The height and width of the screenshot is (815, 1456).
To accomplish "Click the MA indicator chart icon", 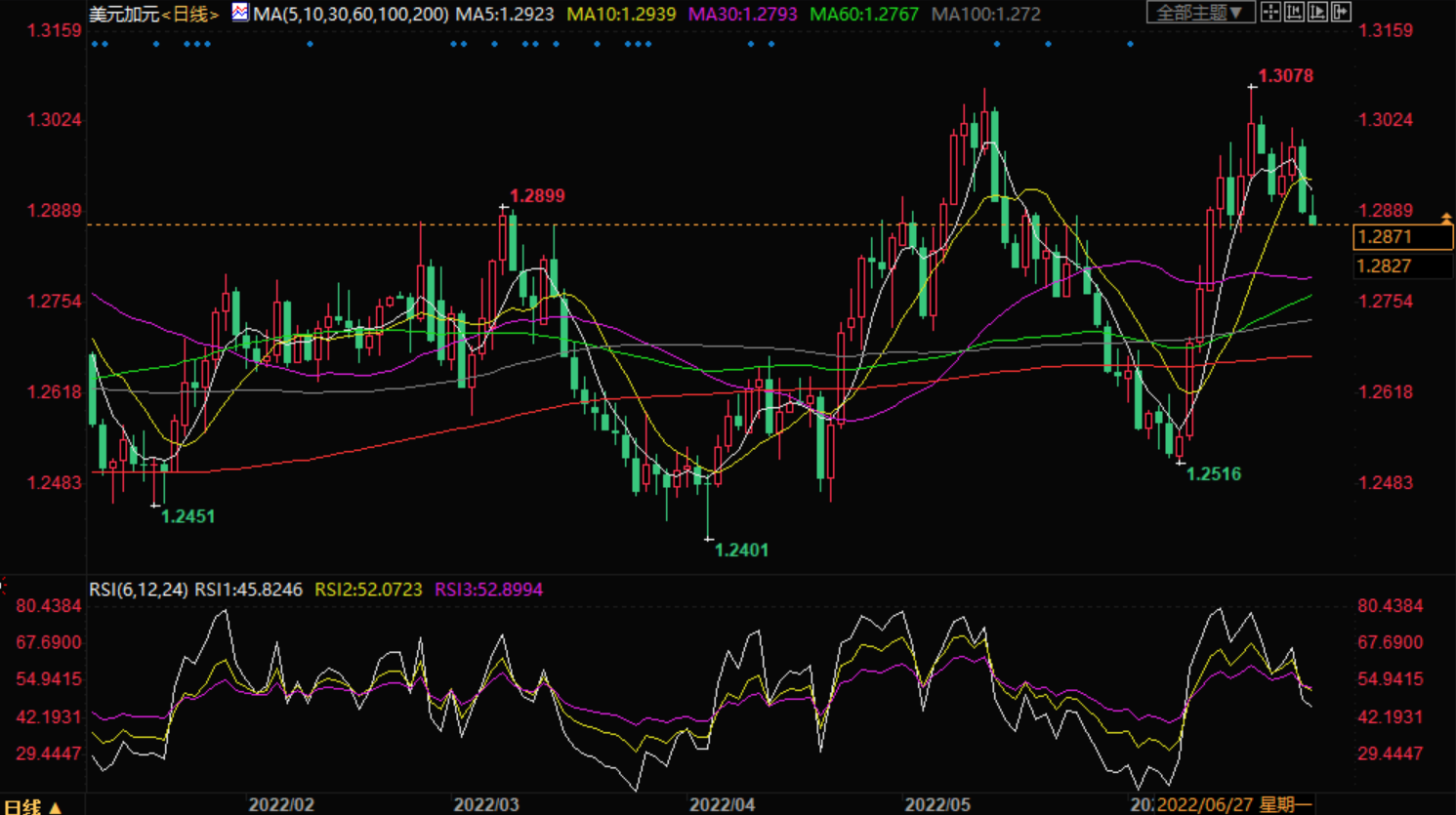I will click(240, 13).
